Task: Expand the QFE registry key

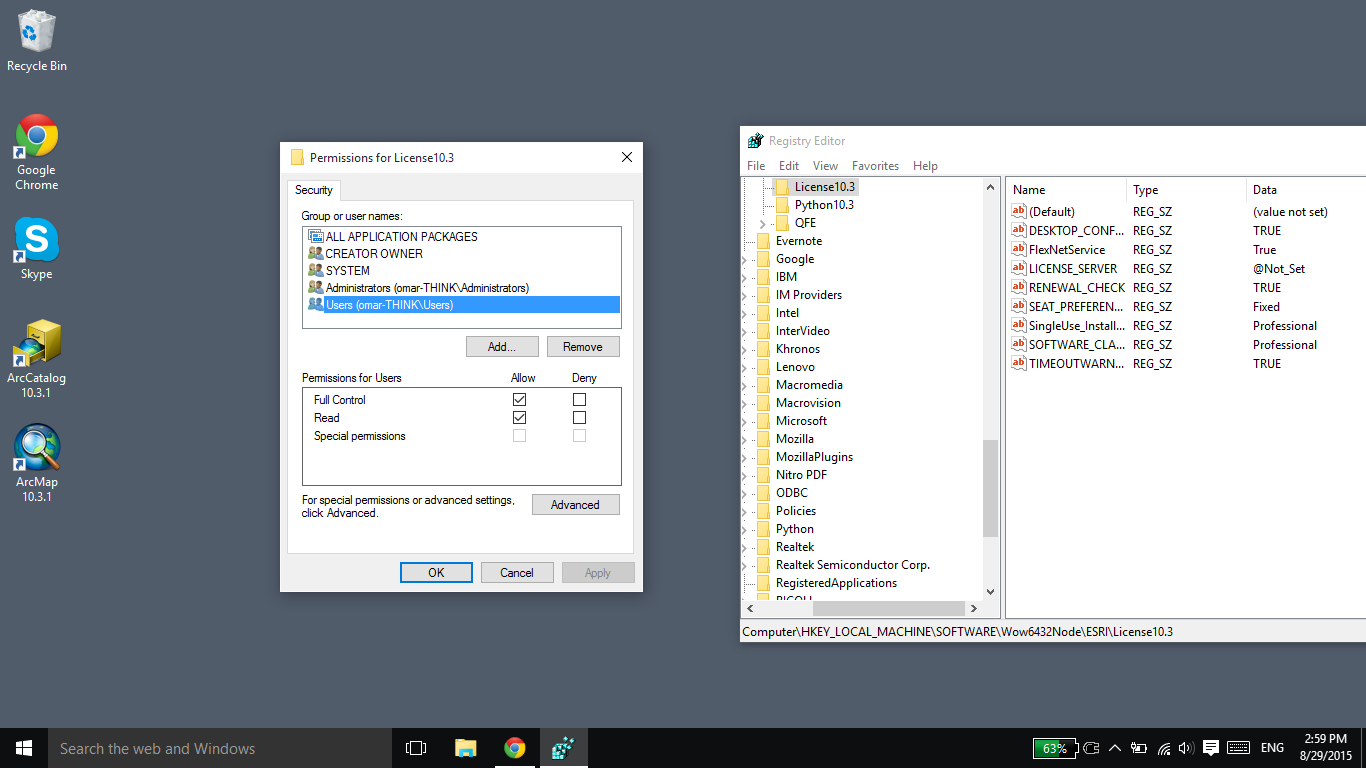Action: (x=763, y=223)
